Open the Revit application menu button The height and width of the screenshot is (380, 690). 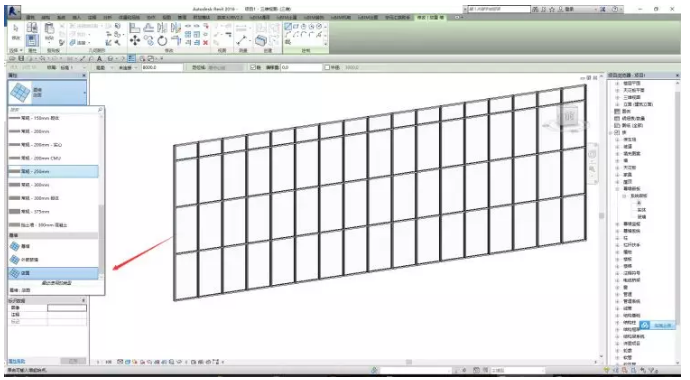click(13, 12)
